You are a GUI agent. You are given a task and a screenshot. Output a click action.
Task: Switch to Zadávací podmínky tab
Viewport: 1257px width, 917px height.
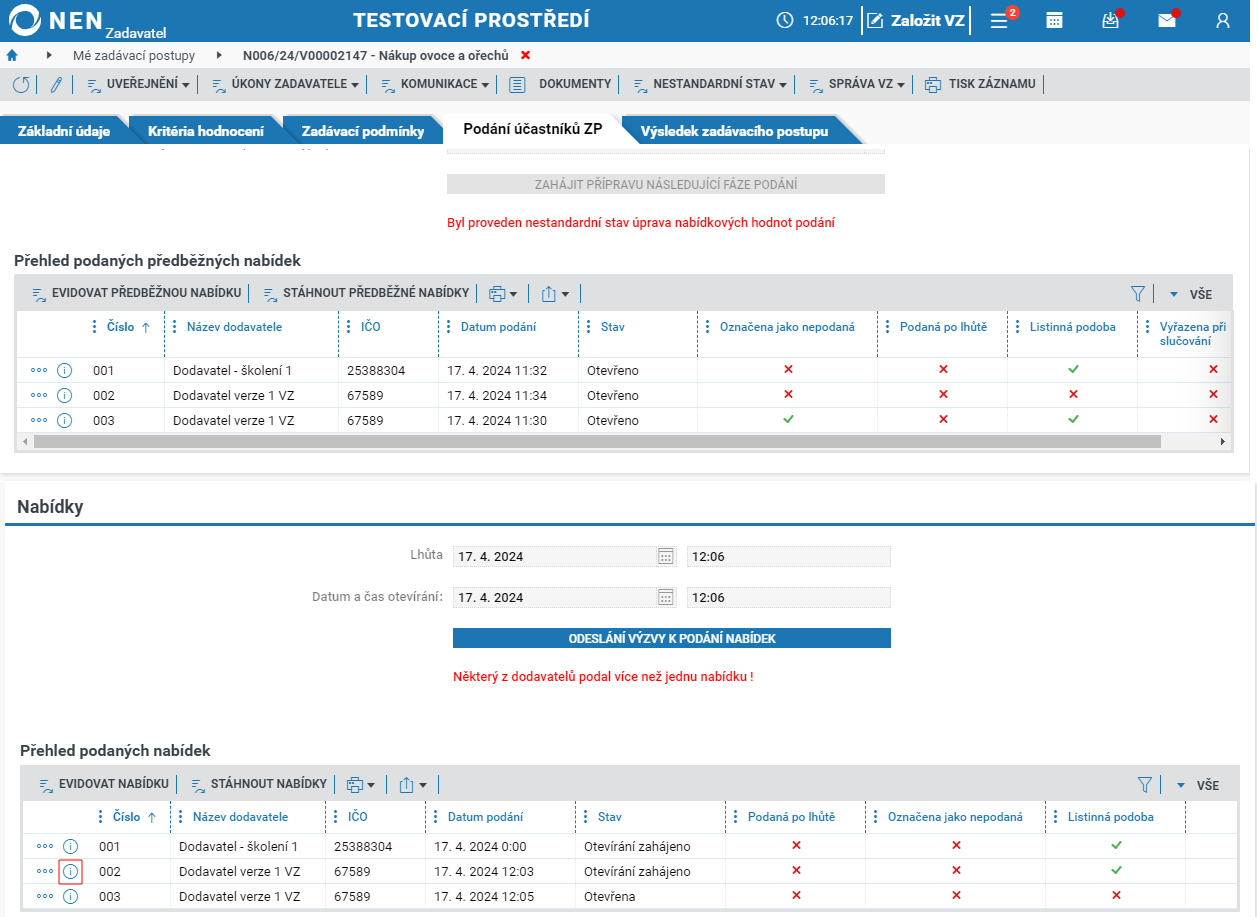[363, 131]
